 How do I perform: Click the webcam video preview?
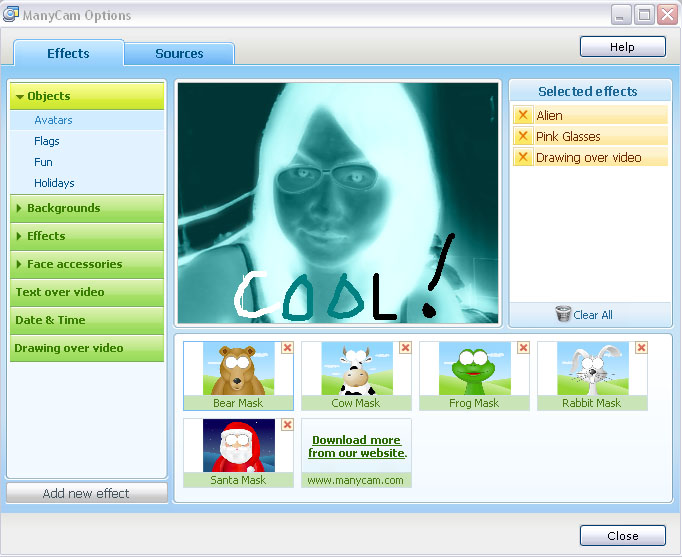tap(338, 203)
